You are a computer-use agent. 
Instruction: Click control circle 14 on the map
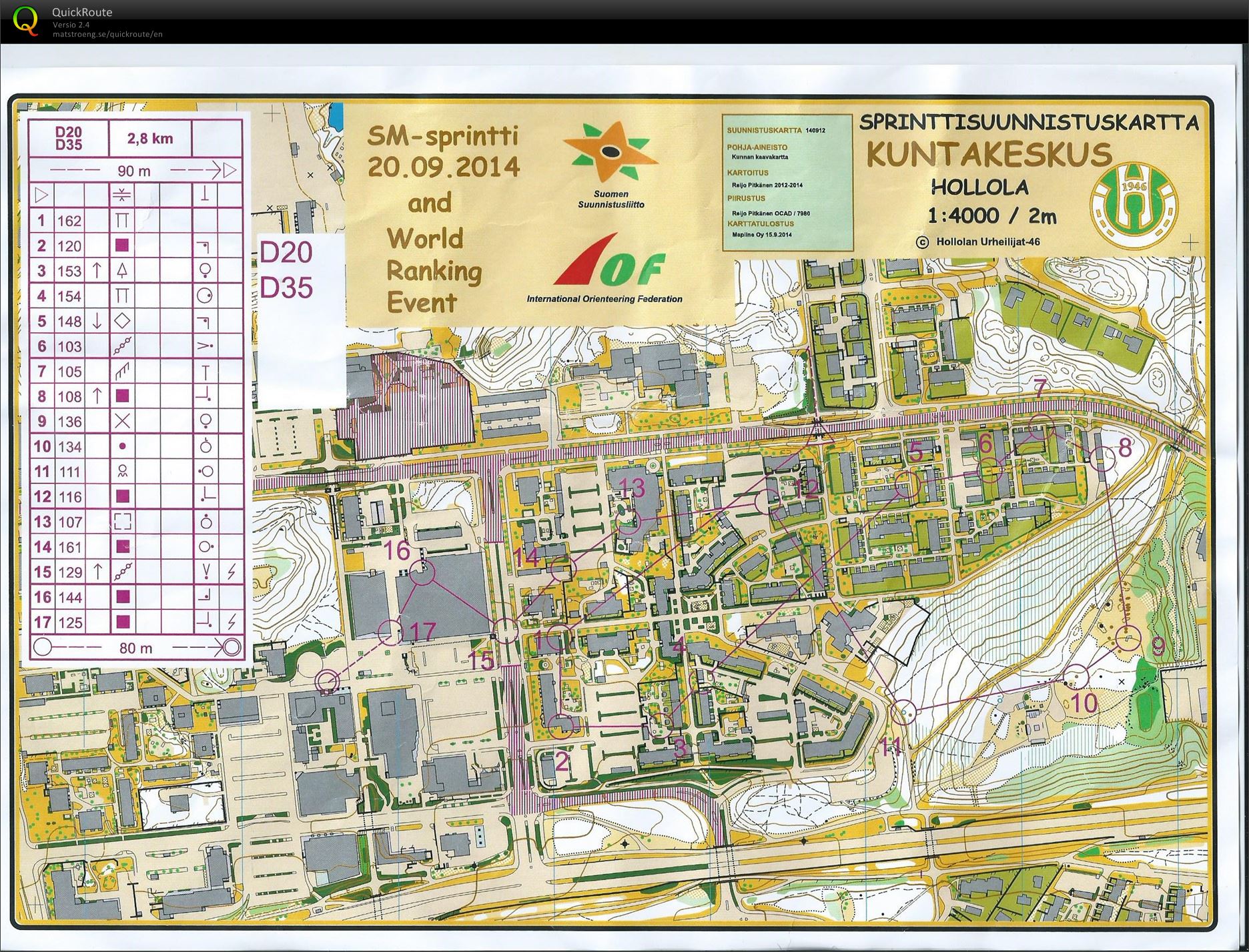point(564,568)
